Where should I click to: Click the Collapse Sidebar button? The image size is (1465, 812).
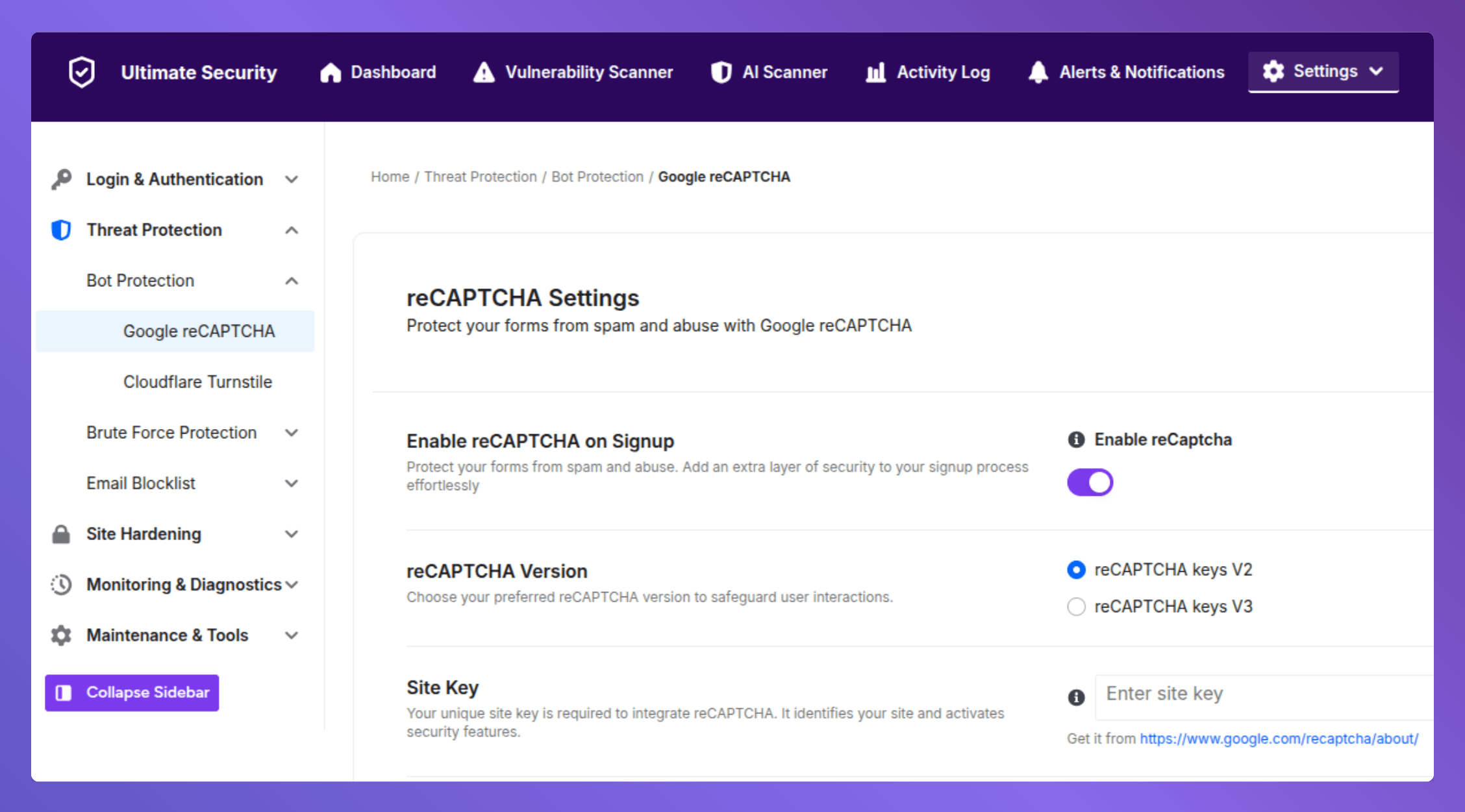(132, 693)
